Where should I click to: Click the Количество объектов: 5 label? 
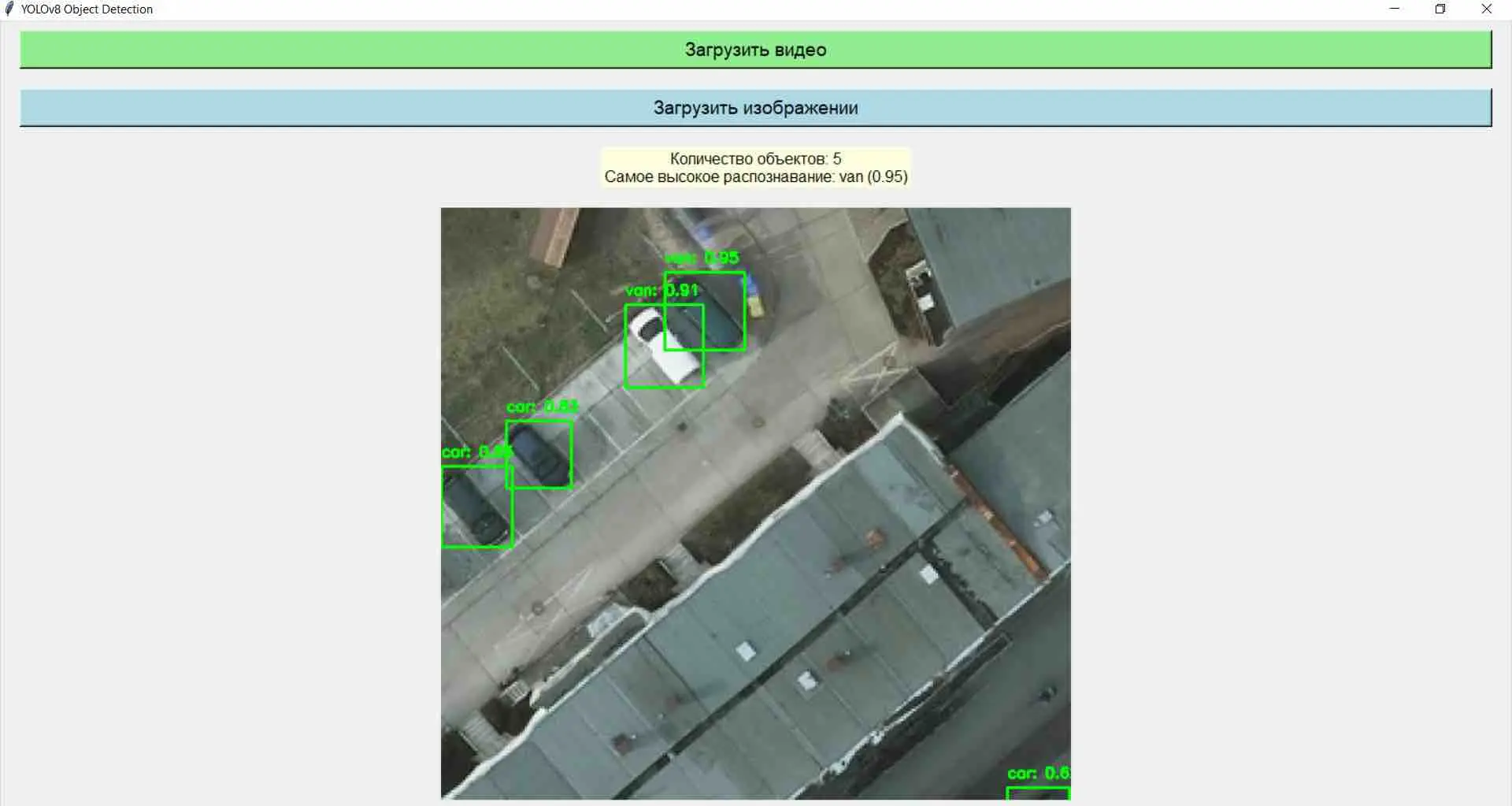click(755, 158)
